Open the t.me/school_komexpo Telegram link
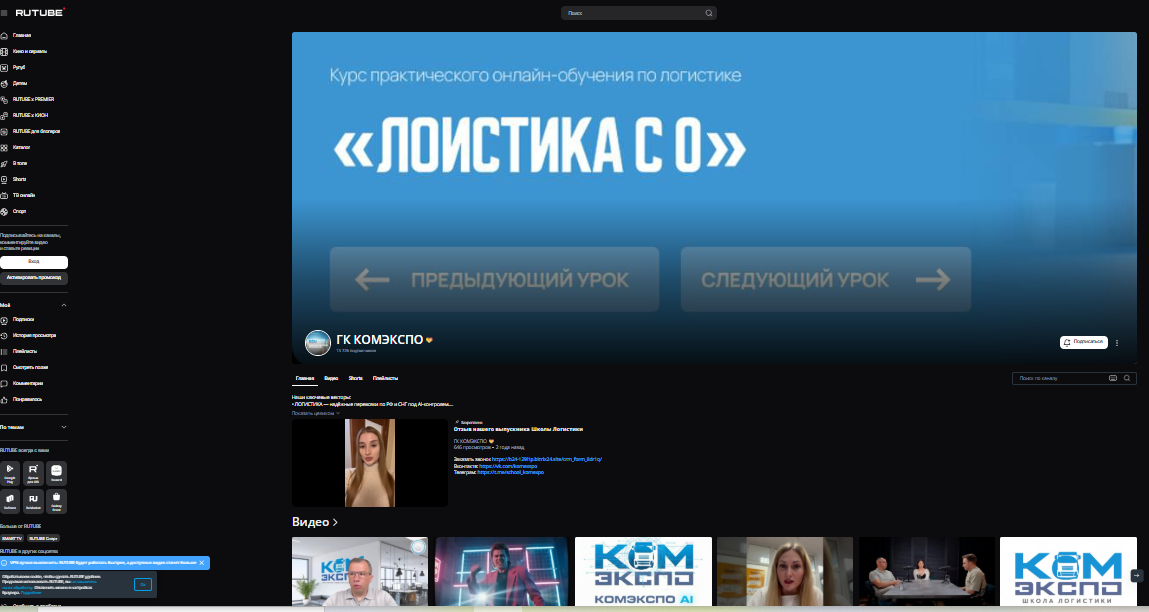This screenshot has width=1149, height=612. pos(511,473)
